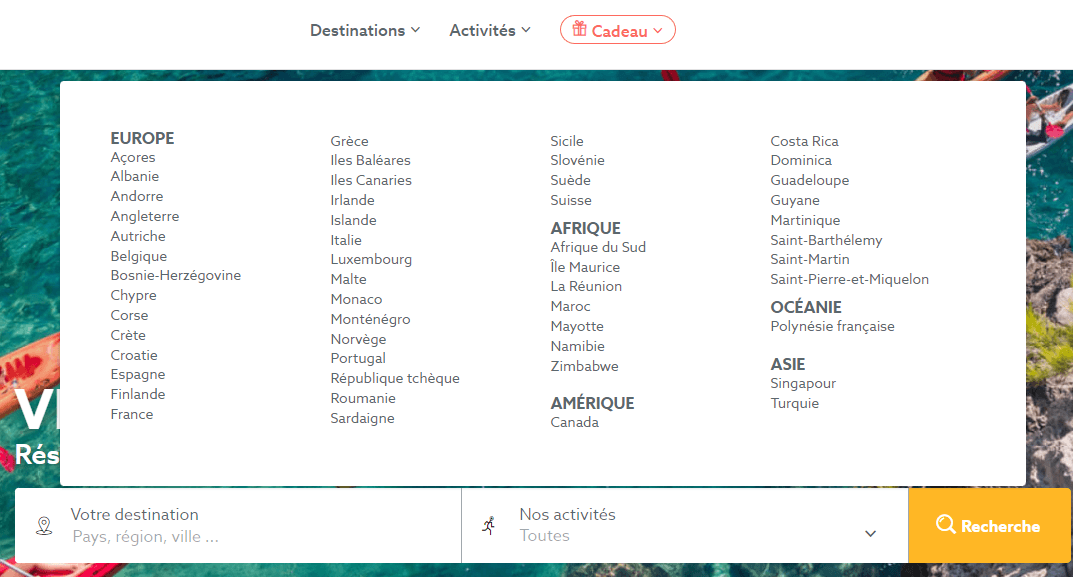The height and width of the screenshot is (577, 1073).
Task: Open Monaco destination
Action: [357, 299]
